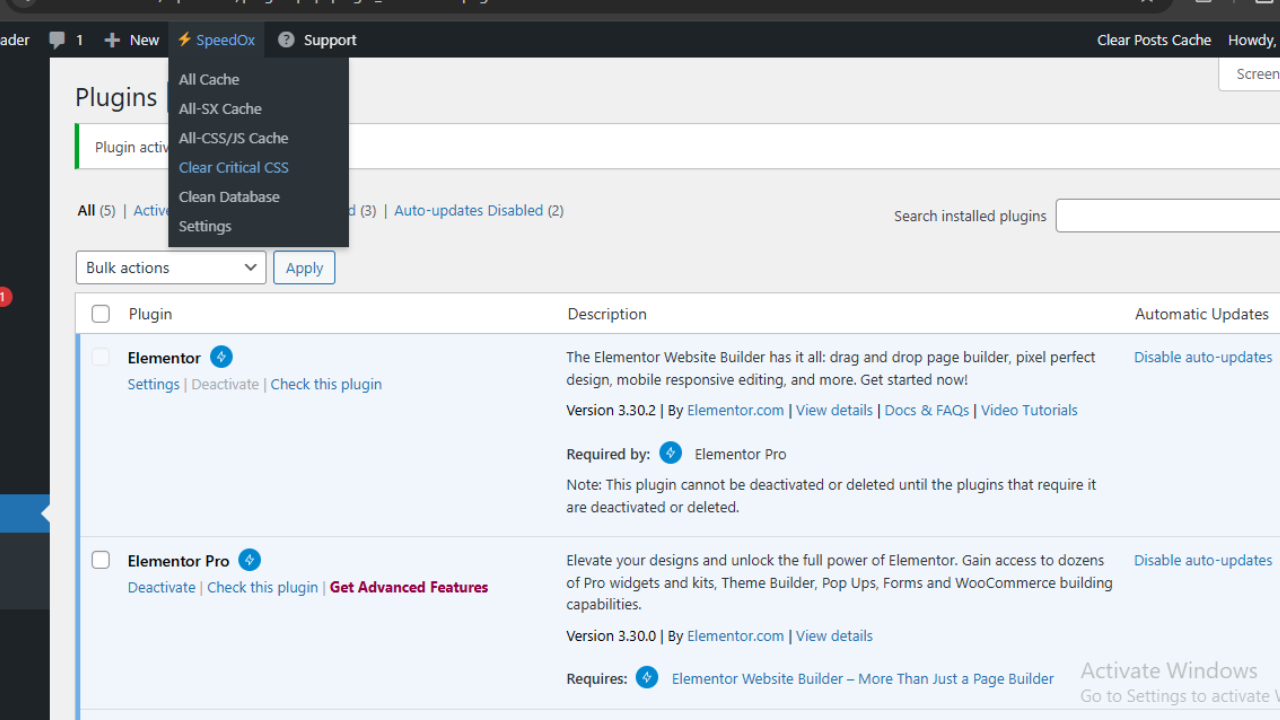
Task: Choose Clean Database in SpeedOx menu
Action: [229, 197]
